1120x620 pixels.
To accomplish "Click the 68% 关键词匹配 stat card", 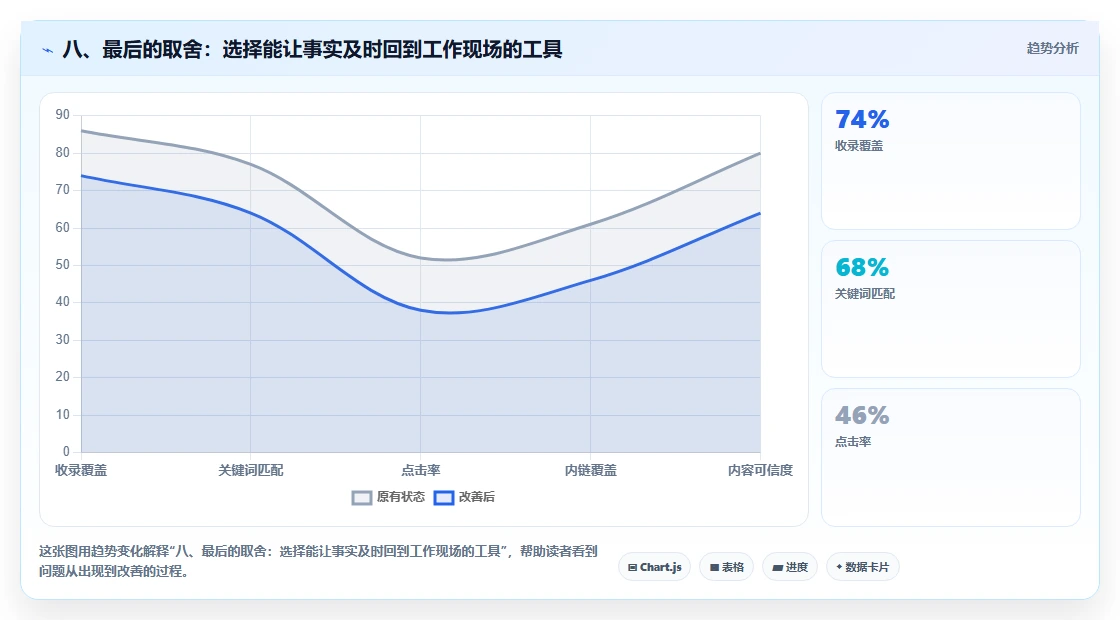I will coord(951,309).
